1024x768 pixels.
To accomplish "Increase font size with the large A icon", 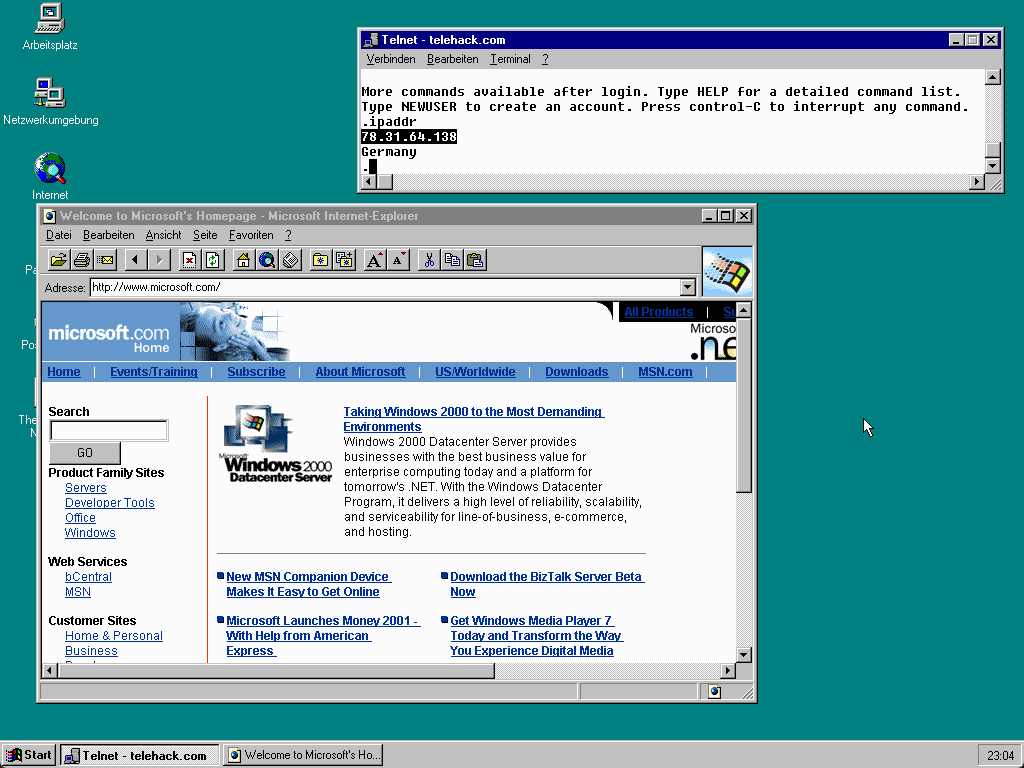I will tap(375, 261).
